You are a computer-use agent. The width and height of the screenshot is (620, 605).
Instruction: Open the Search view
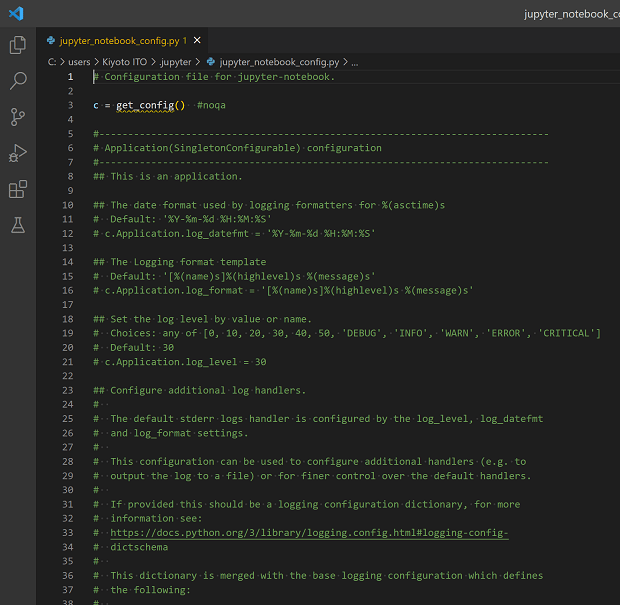pyautogui.click(x=18, y=81)
